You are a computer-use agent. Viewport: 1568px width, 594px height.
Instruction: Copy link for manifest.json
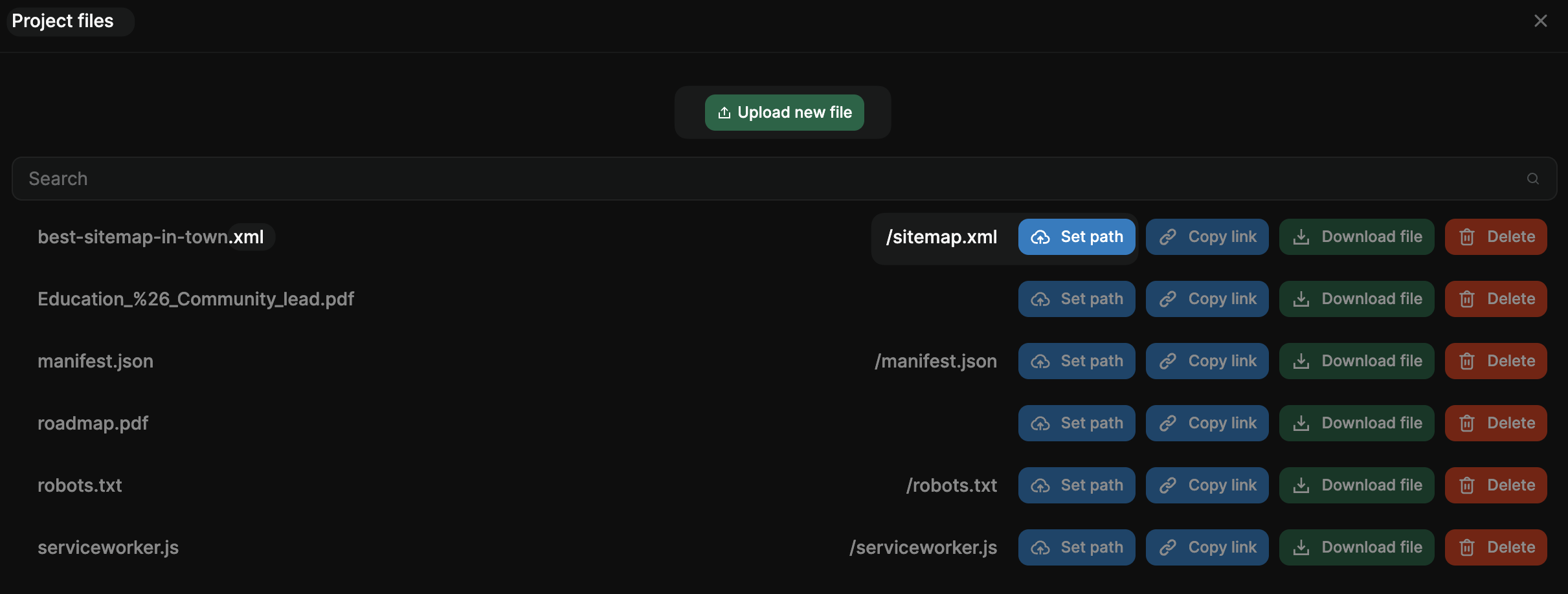pyautogui.click(x=1207, y=361)
